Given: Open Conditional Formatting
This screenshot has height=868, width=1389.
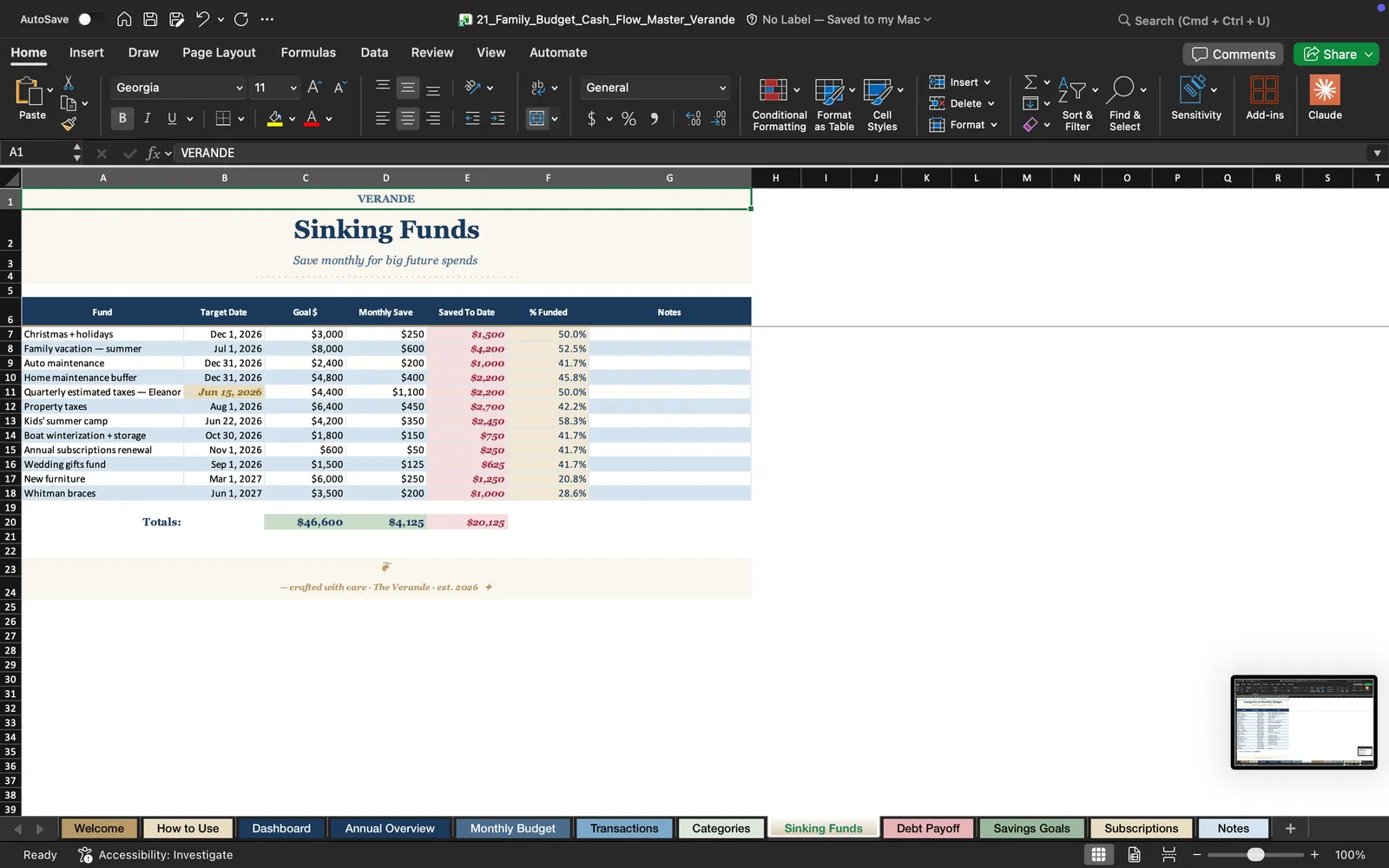Looking at the screenshot, I should click(779, 104).
